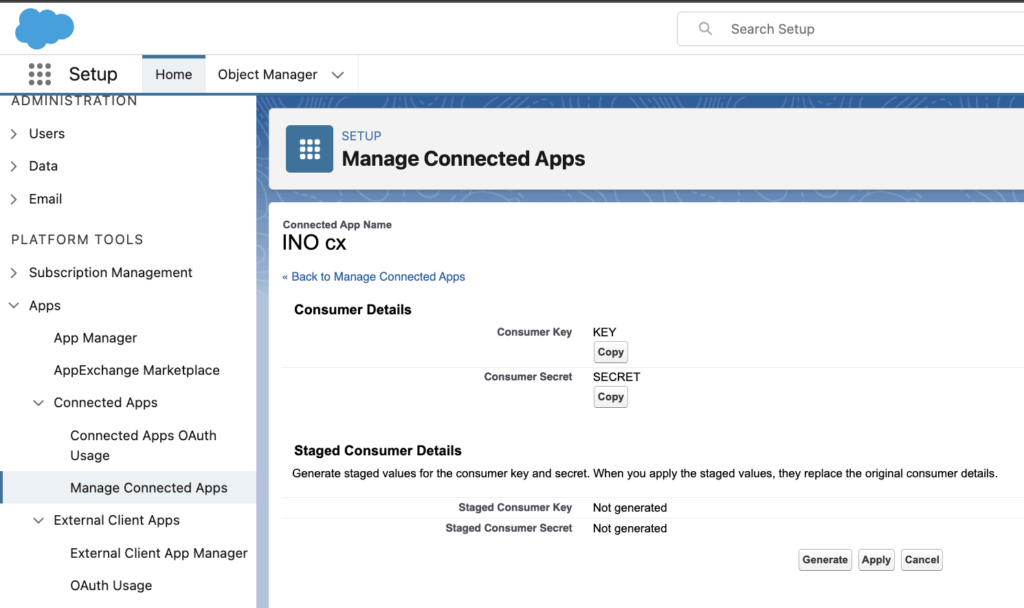The height and width of the screenshot is (608, 1024).
Task: Copy the Consumer Key
Action: (x=610, y=352)
